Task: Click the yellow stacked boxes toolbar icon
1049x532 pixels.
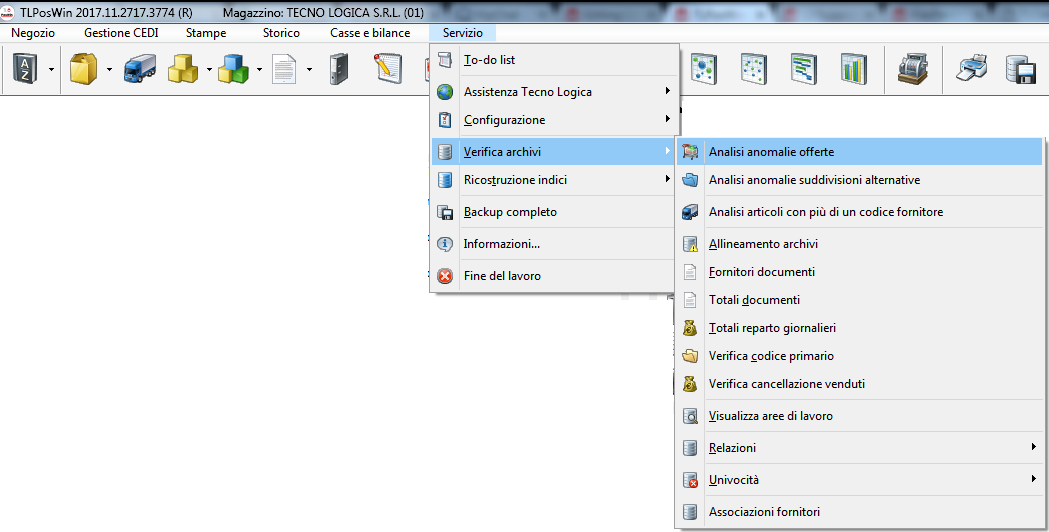Action: pyautogui.click(x=183, y=69)
